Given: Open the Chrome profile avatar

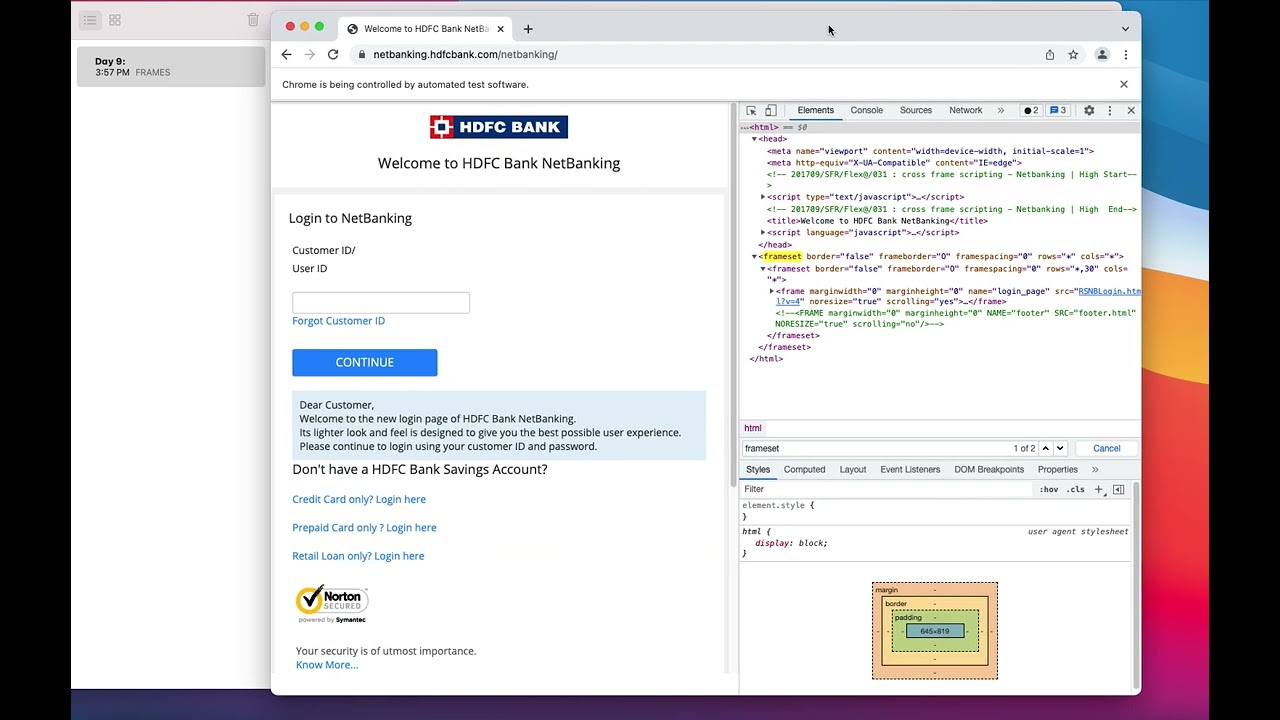Looking at the screenshot, I should tap(1102, 55).
